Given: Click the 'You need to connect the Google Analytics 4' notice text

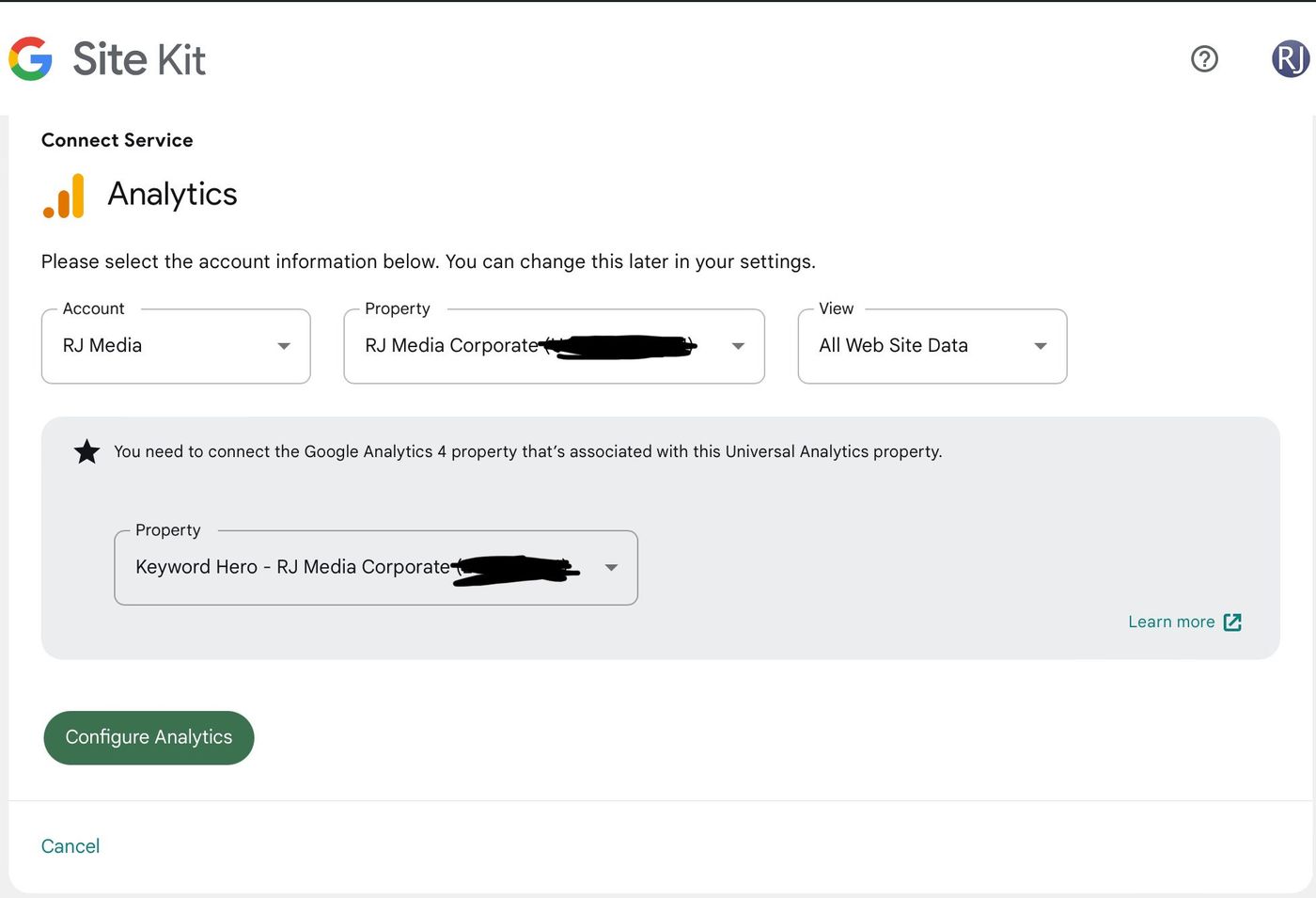Looking at the screenshot, I should 527,451.
